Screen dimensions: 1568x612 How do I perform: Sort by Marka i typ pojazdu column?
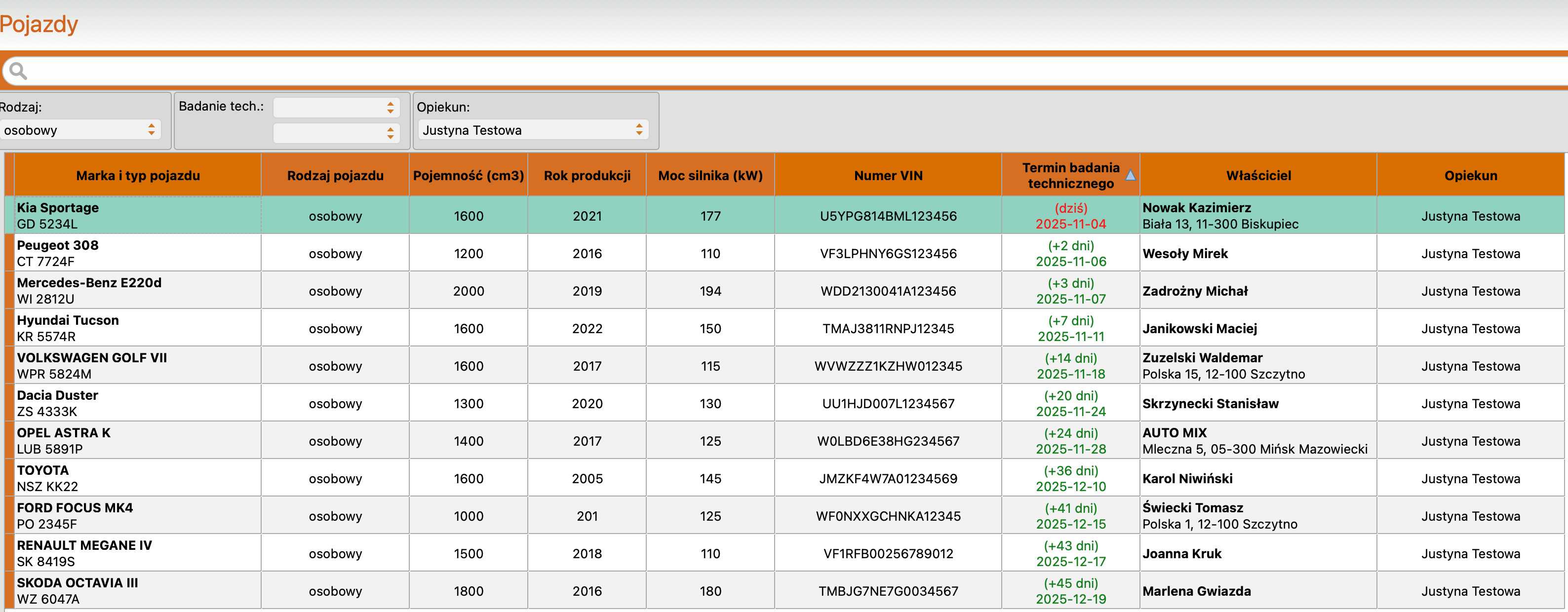point(138,176)
